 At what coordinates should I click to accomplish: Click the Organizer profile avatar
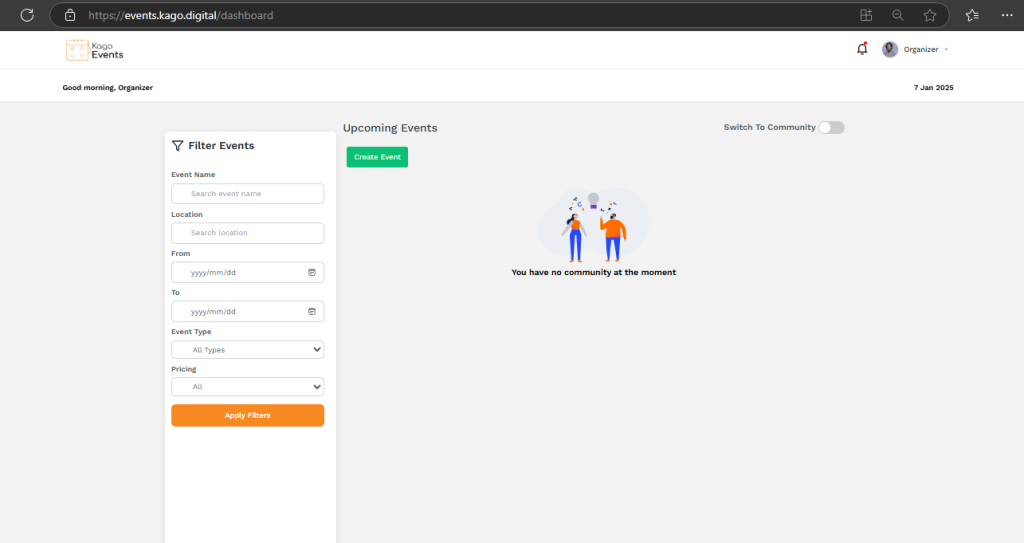pos(889,49)
